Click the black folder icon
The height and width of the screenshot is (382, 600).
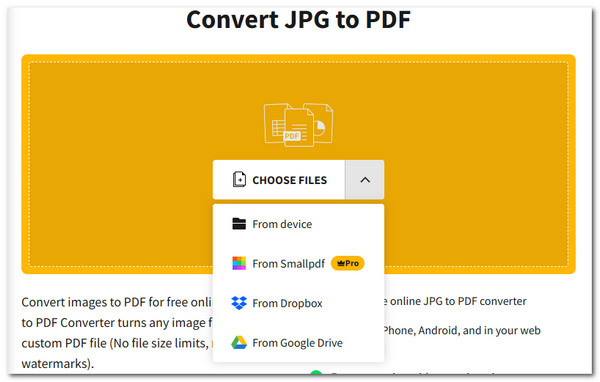point(239,224)
